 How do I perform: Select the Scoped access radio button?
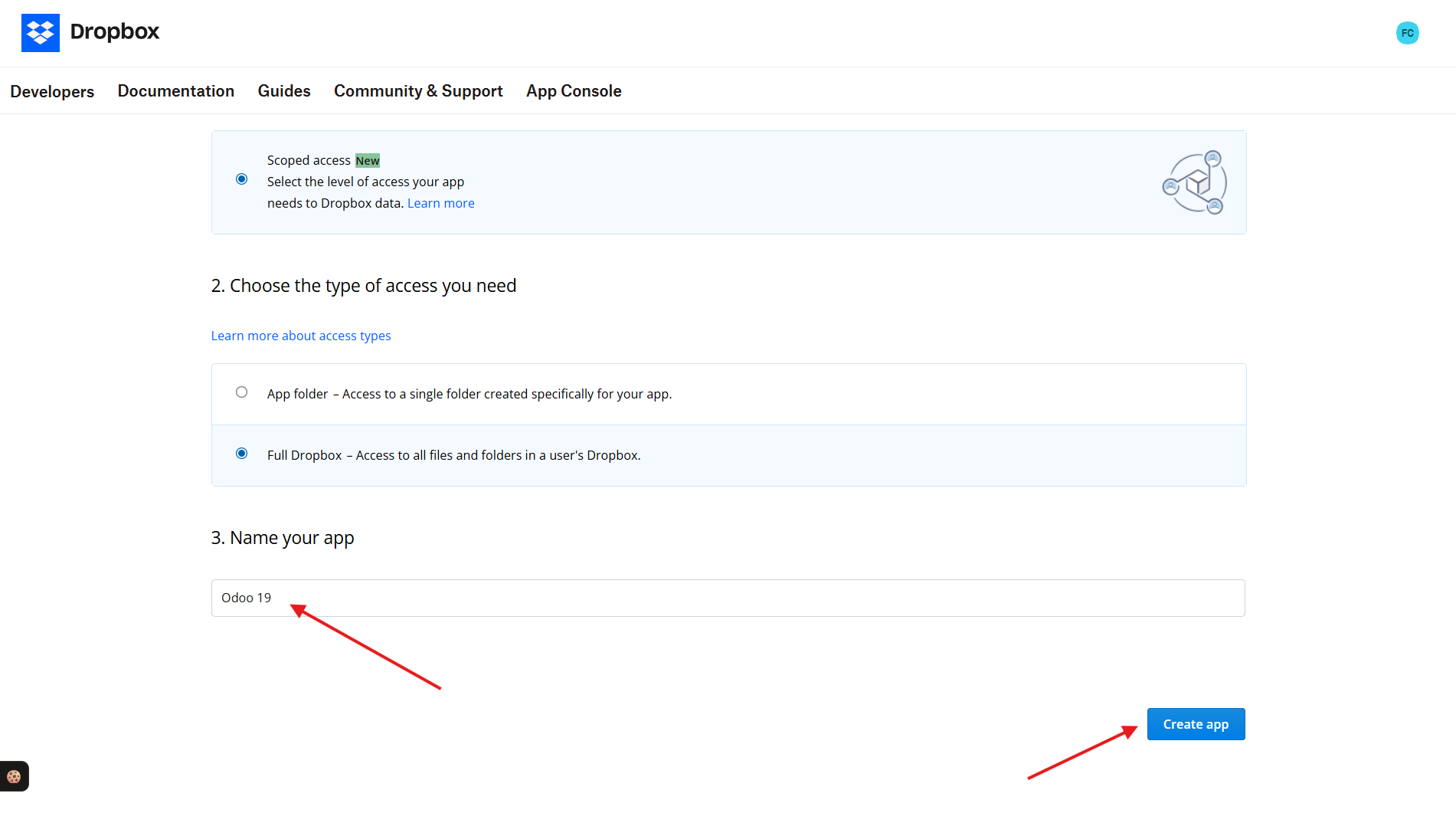pos(242,179)
